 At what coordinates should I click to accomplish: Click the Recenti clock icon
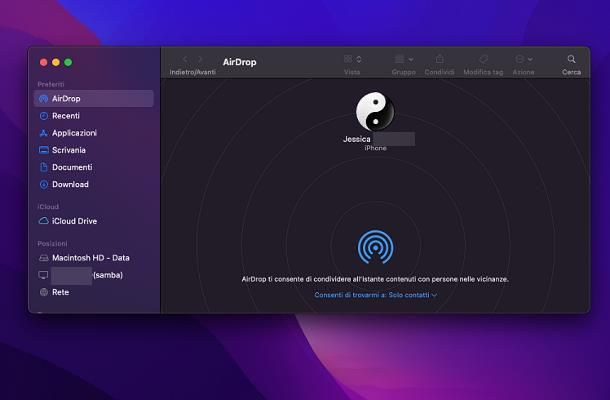tap(44, 116)
